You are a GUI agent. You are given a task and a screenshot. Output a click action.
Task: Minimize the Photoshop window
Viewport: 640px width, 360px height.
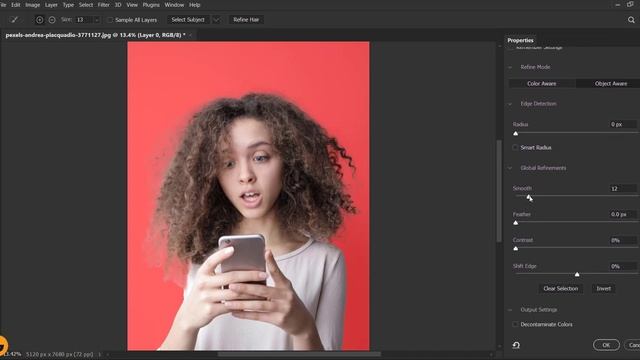point(618,4)
